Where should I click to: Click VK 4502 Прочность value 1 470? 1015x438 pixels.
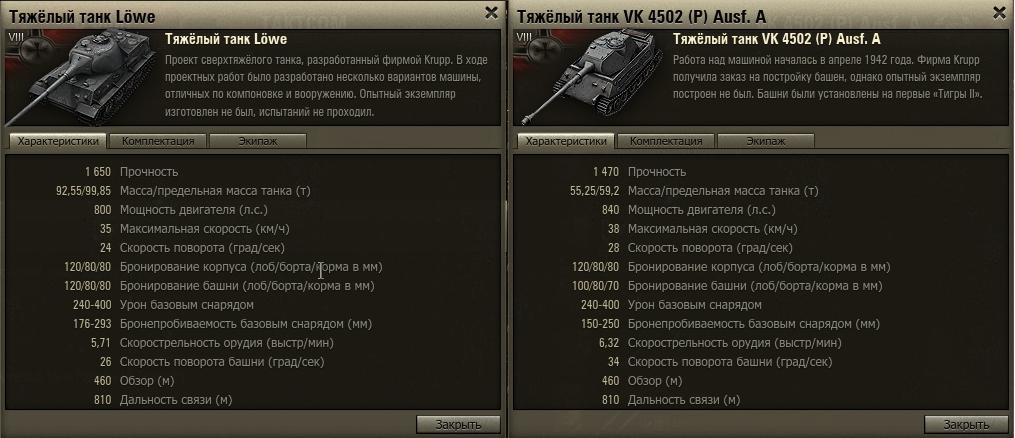(x=606, y=172)
